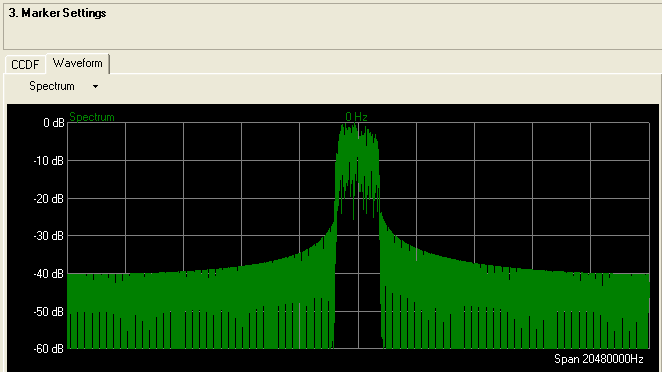The image size is (662, 372).
Task: Click the arrow beside the Spectrum selector
Action: click(x=95, y=87)
